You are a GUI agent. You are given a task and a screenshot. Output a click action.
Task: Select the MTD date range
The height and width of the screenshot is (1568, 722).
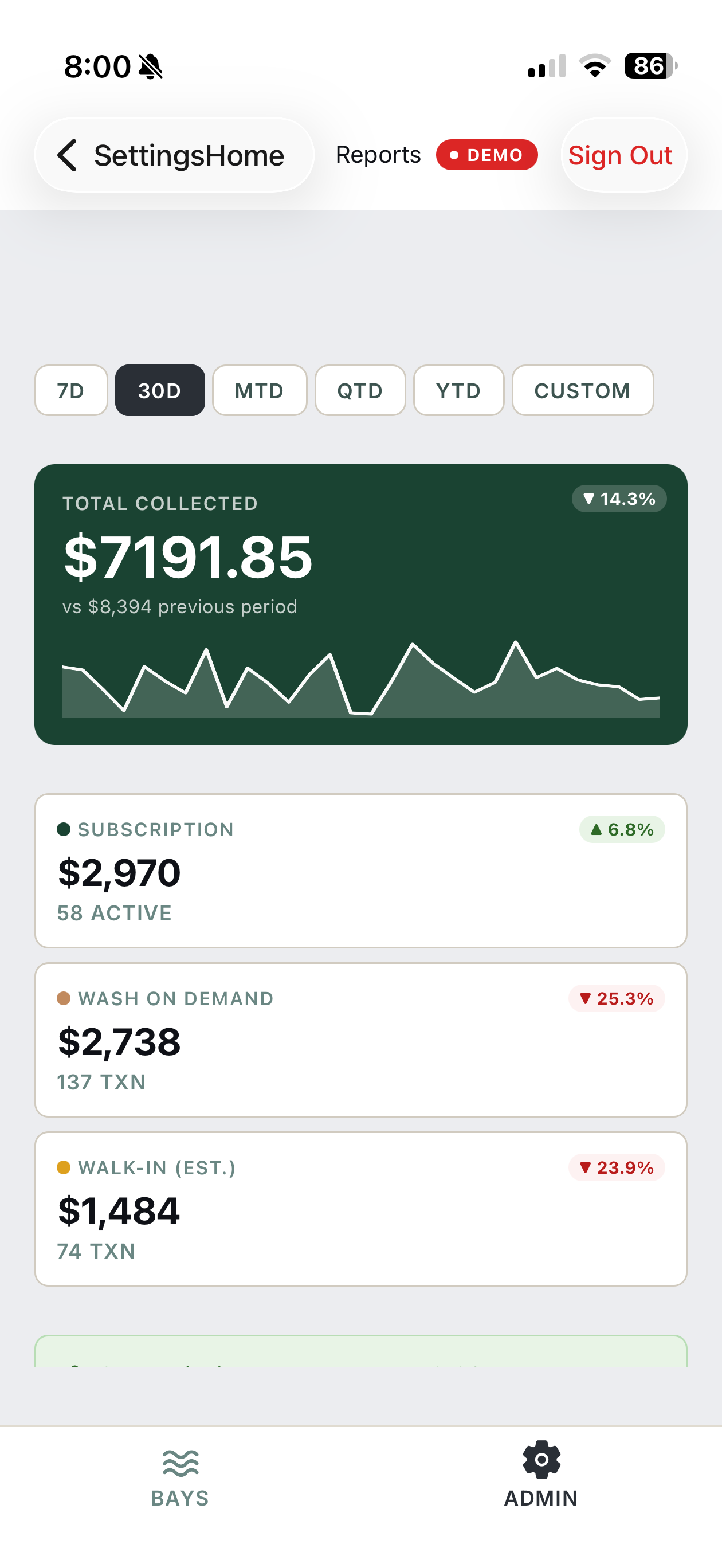click(260, 390)
